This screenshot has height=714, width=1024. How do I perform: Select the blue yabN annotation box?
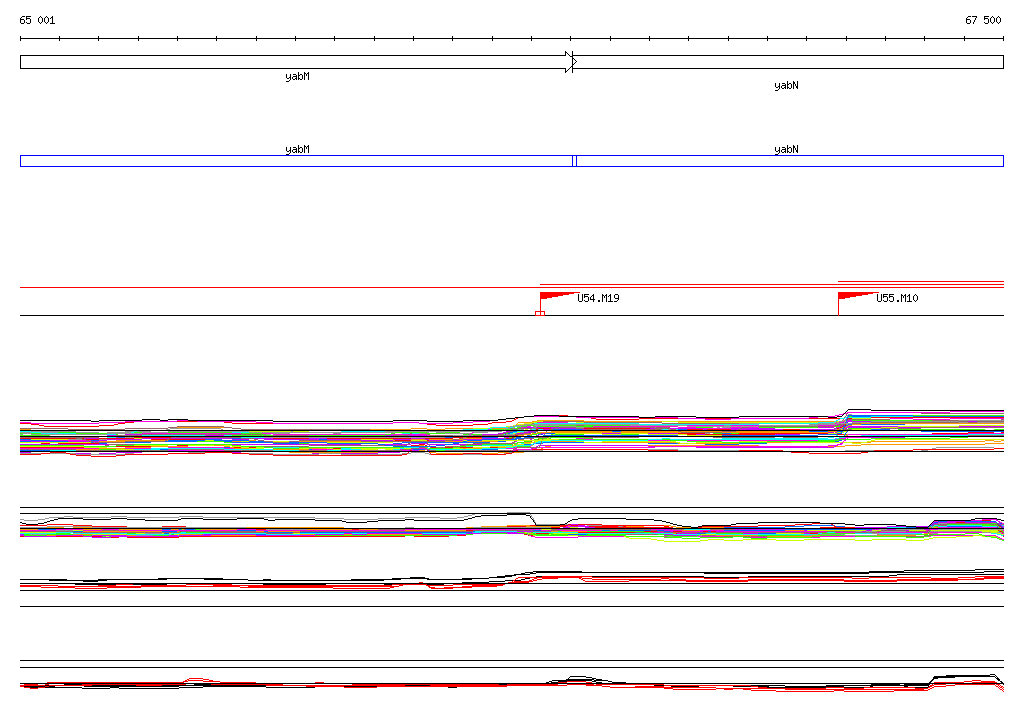(x=790, y=161)
